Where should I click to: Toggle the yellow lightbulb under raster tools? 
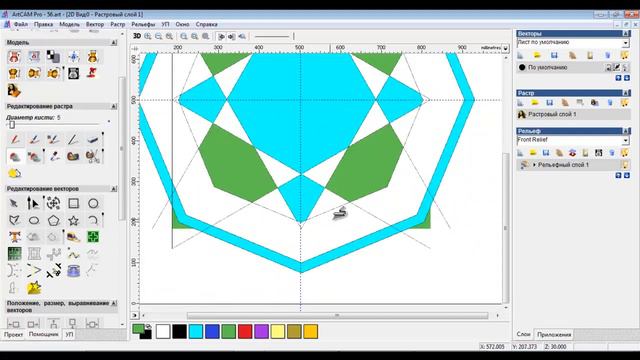(14, 173)
